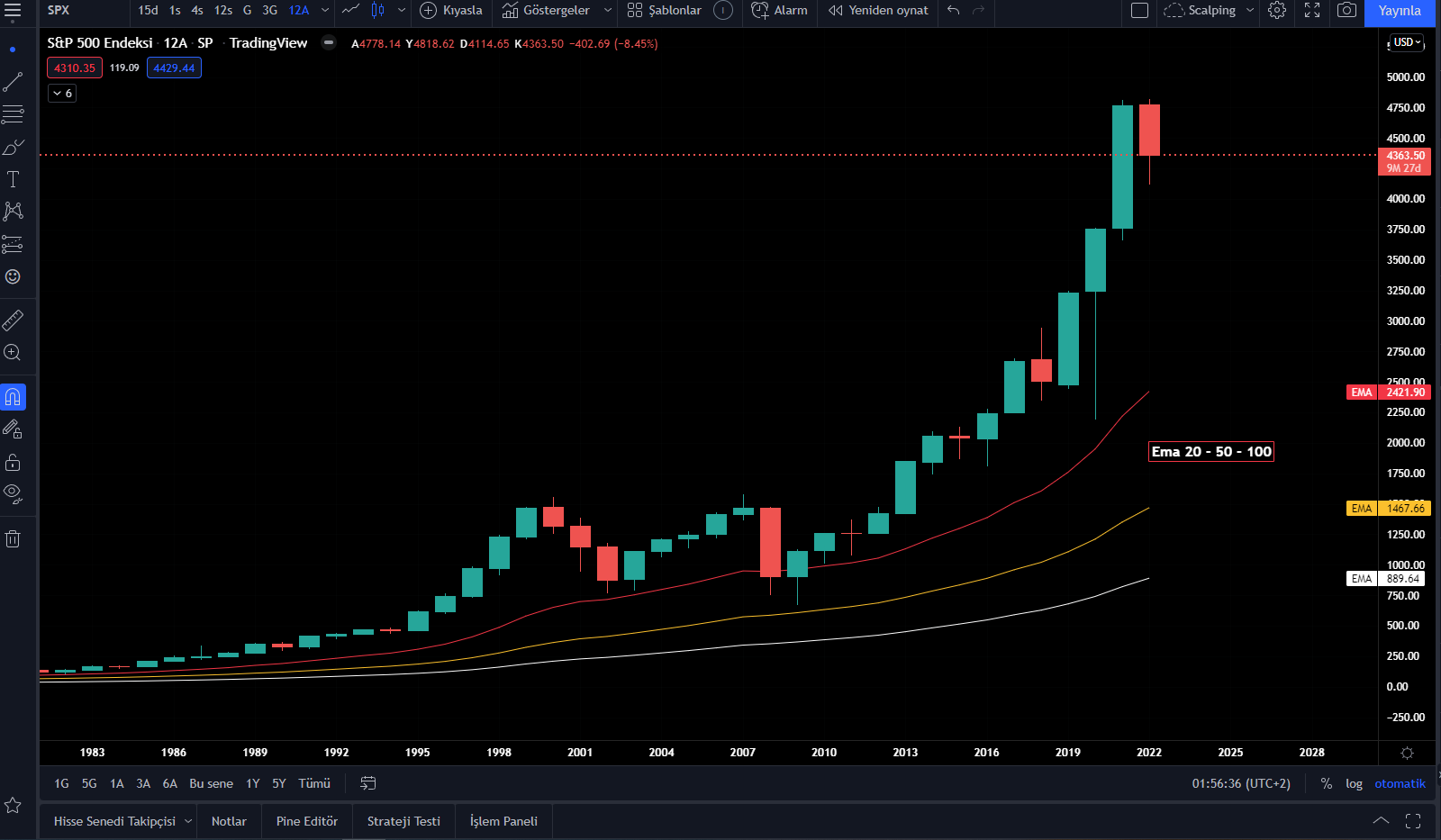Open favorites star toolbar icon

click(13, 805)
